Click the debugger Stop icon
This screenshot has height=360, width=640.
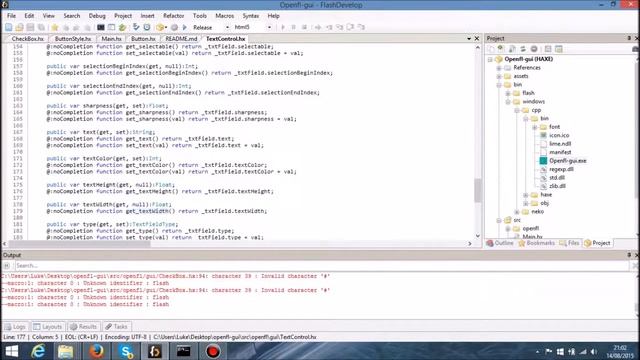pyautogui.click(x=304, y=27)
